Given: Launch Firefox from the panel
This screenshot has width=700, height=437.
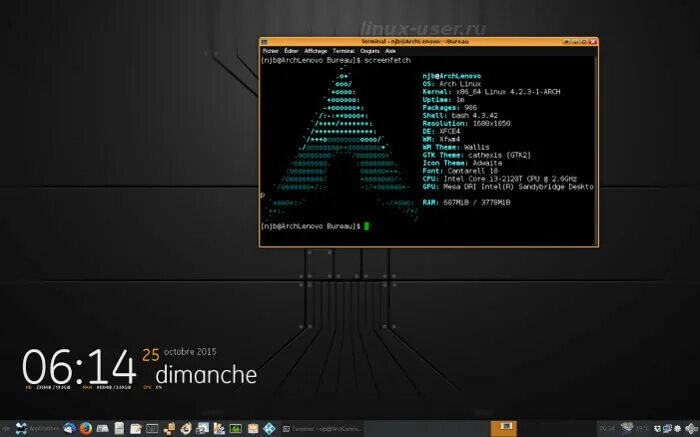Looking at the screenshot, I should point(86,429).
